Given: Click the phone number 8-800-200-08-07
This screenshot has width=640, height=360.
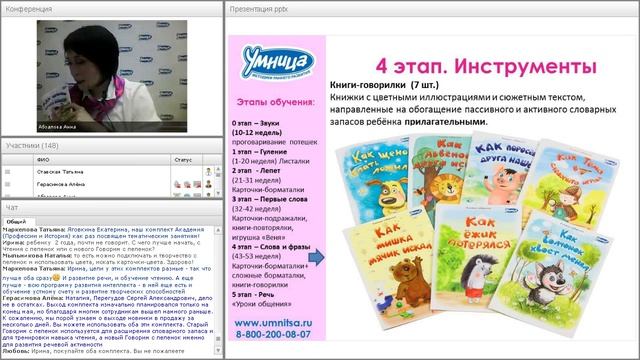Looking at the screenshot, I should point(273,334).
